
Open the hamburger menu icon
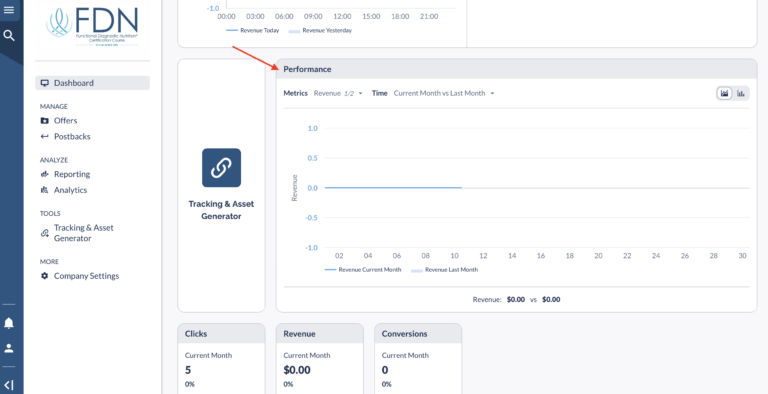click(x=9, y=10)
